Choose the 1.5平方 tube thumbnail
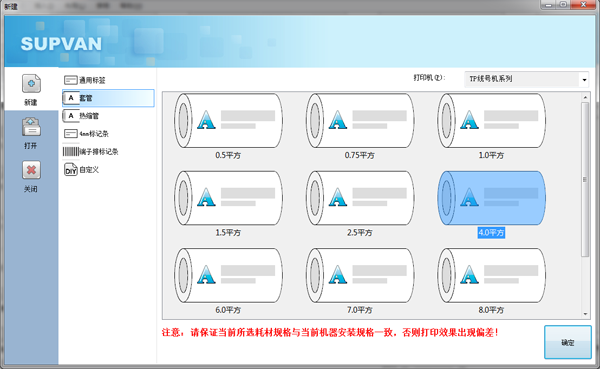Screen dimensions: 600x369 click(228, 198)
